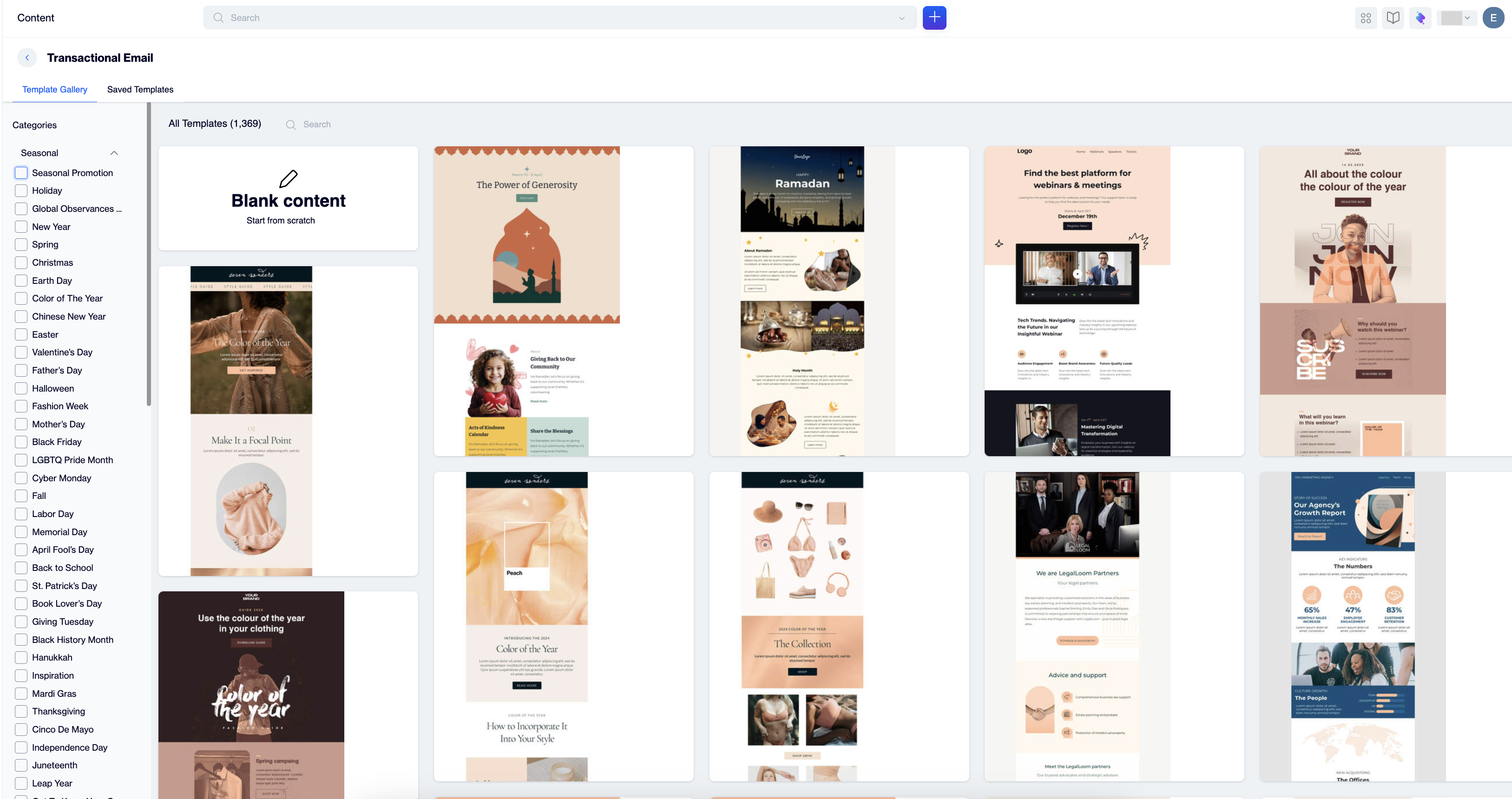Open the gray account dropdown in header
The width and height of the screenshot is (1512, 799).
(x=1456, y=18)
